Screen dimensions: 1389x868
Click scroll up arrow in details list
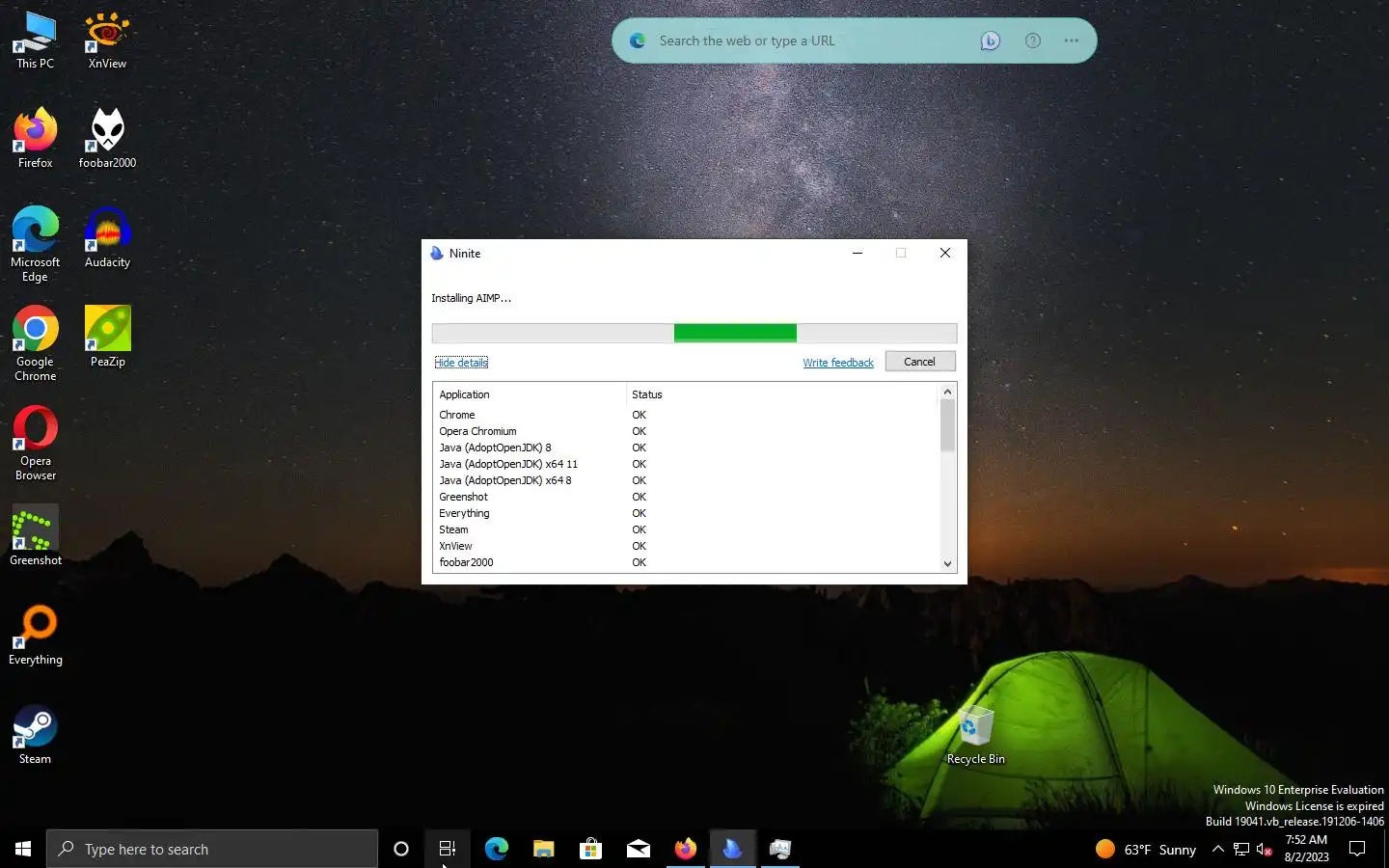947,392
